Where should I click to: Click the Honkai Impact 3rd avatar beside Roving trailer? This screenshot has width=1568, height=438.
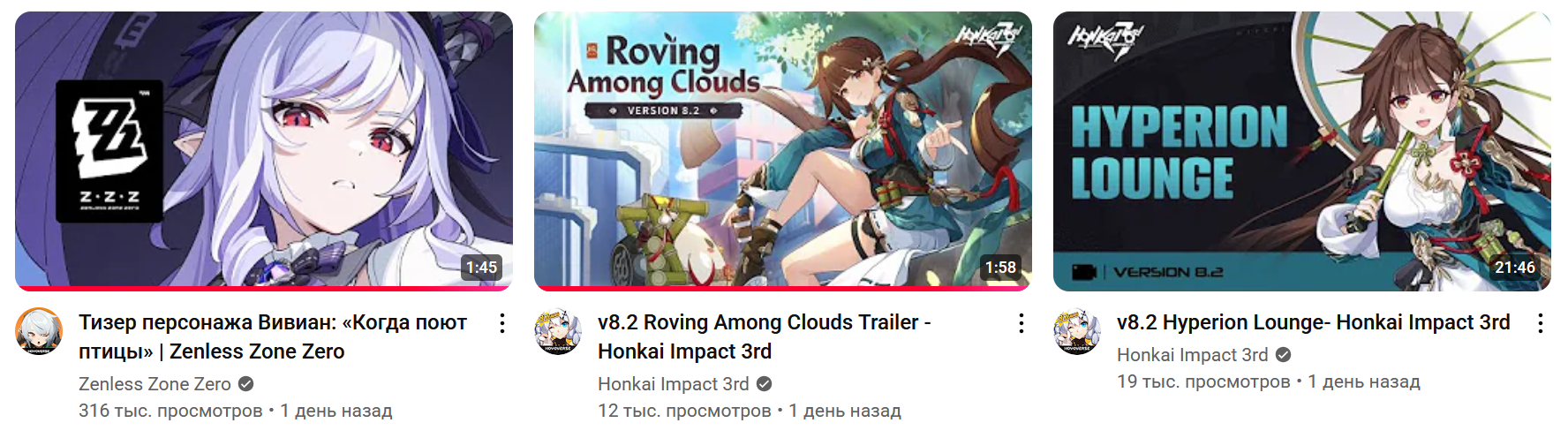click(558, 331)
